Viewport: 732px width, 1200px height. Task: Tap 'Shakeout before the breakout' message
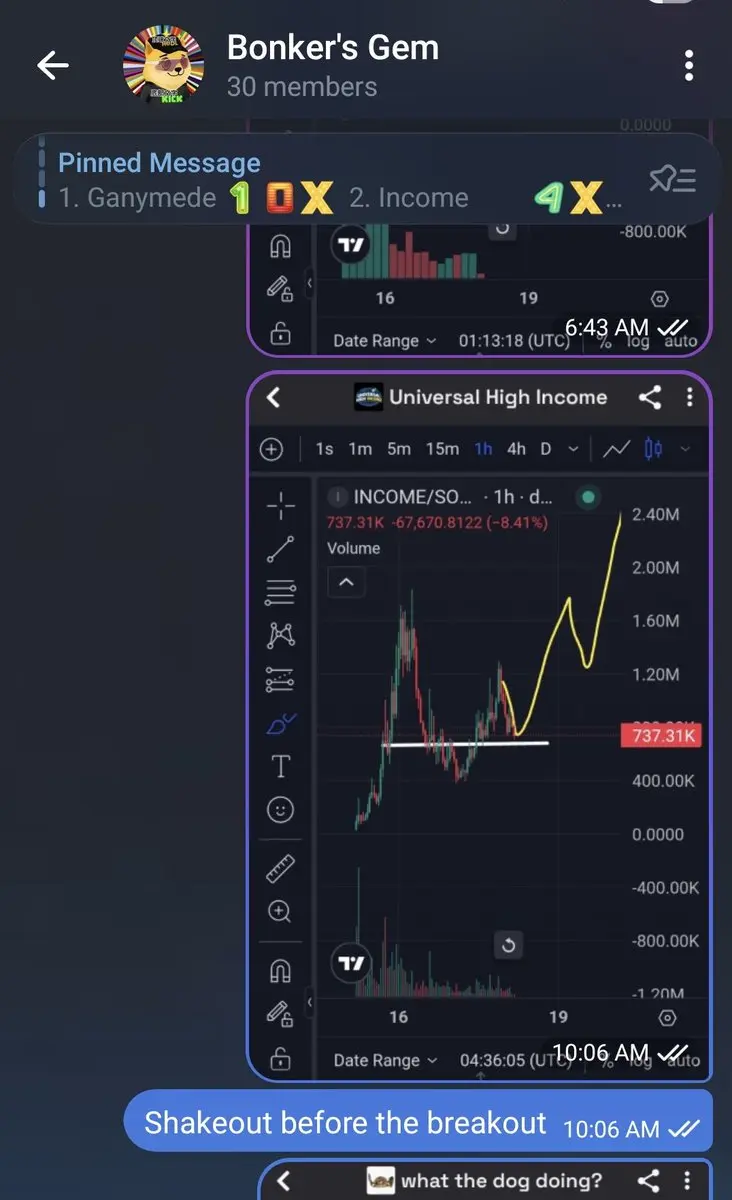pyautogui.click(x=346, y=1122)
